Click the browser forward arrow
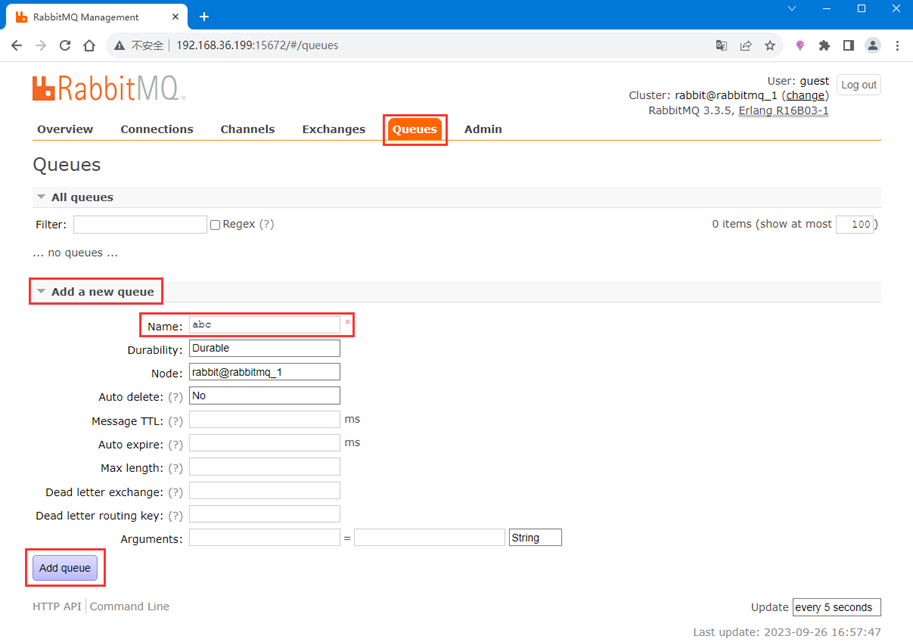Image resolution: width=913 pixels, height=642 pixels. click(41, 45)
